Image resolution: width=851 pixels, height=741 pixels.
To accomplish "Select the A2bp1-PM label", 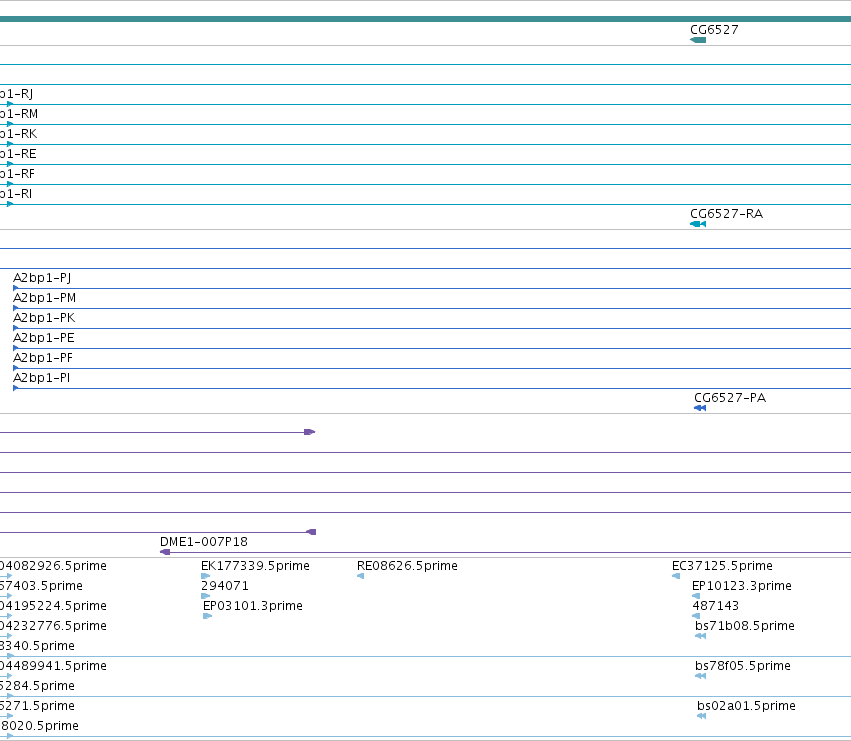I will pyautogui.click(x=45, y=298).
